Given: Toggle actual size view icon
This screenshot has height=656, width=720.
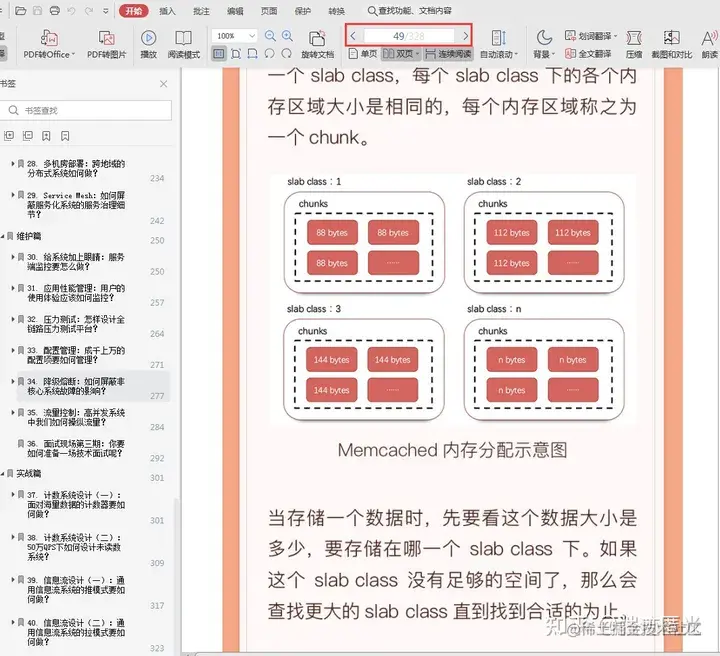Looking at the screenshot, I should (219, 54).
